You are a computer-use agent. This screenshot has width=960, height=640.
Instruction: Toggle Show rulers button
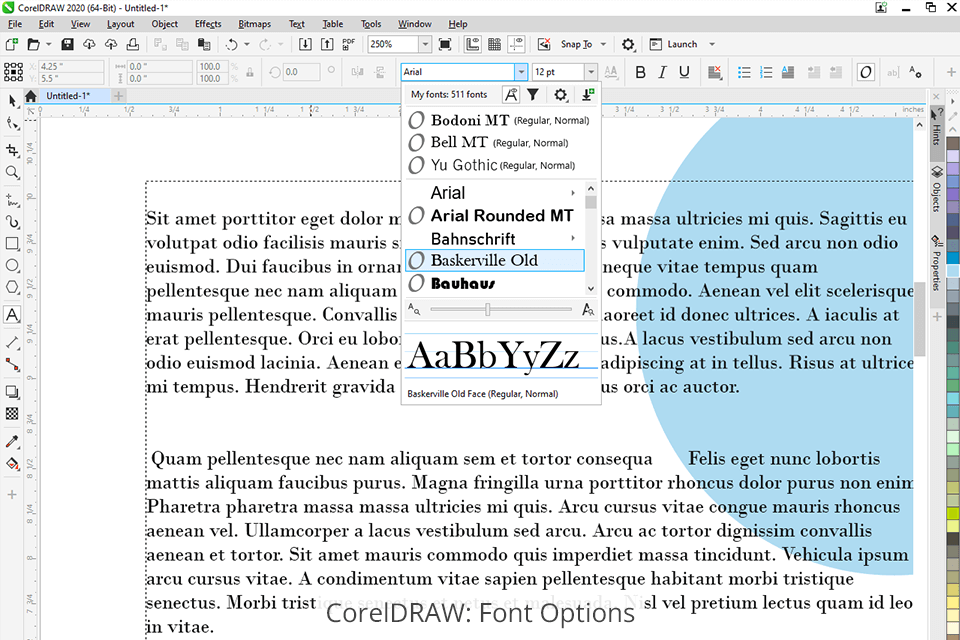[473, 44]
